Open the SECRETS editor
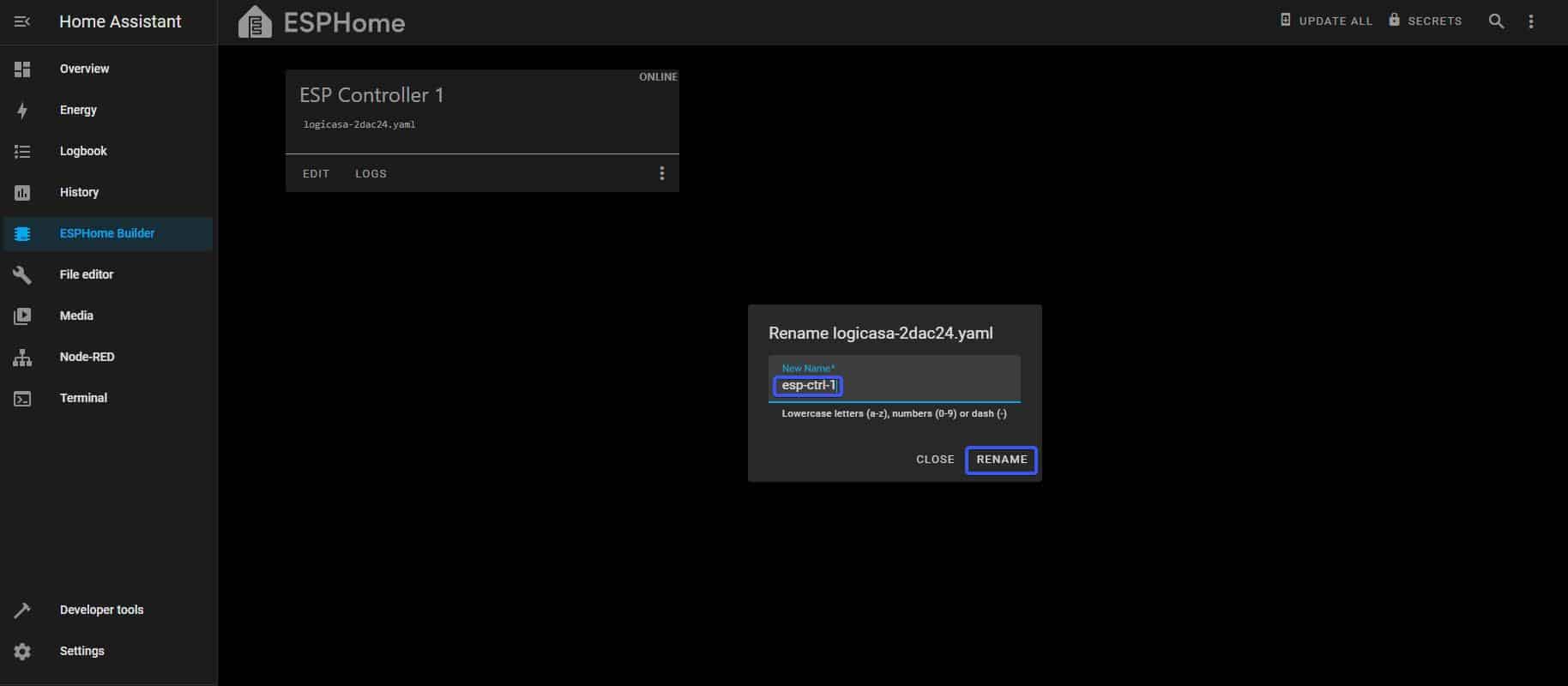This screenshot has width=1568, height=686. tap(1425, 21)
